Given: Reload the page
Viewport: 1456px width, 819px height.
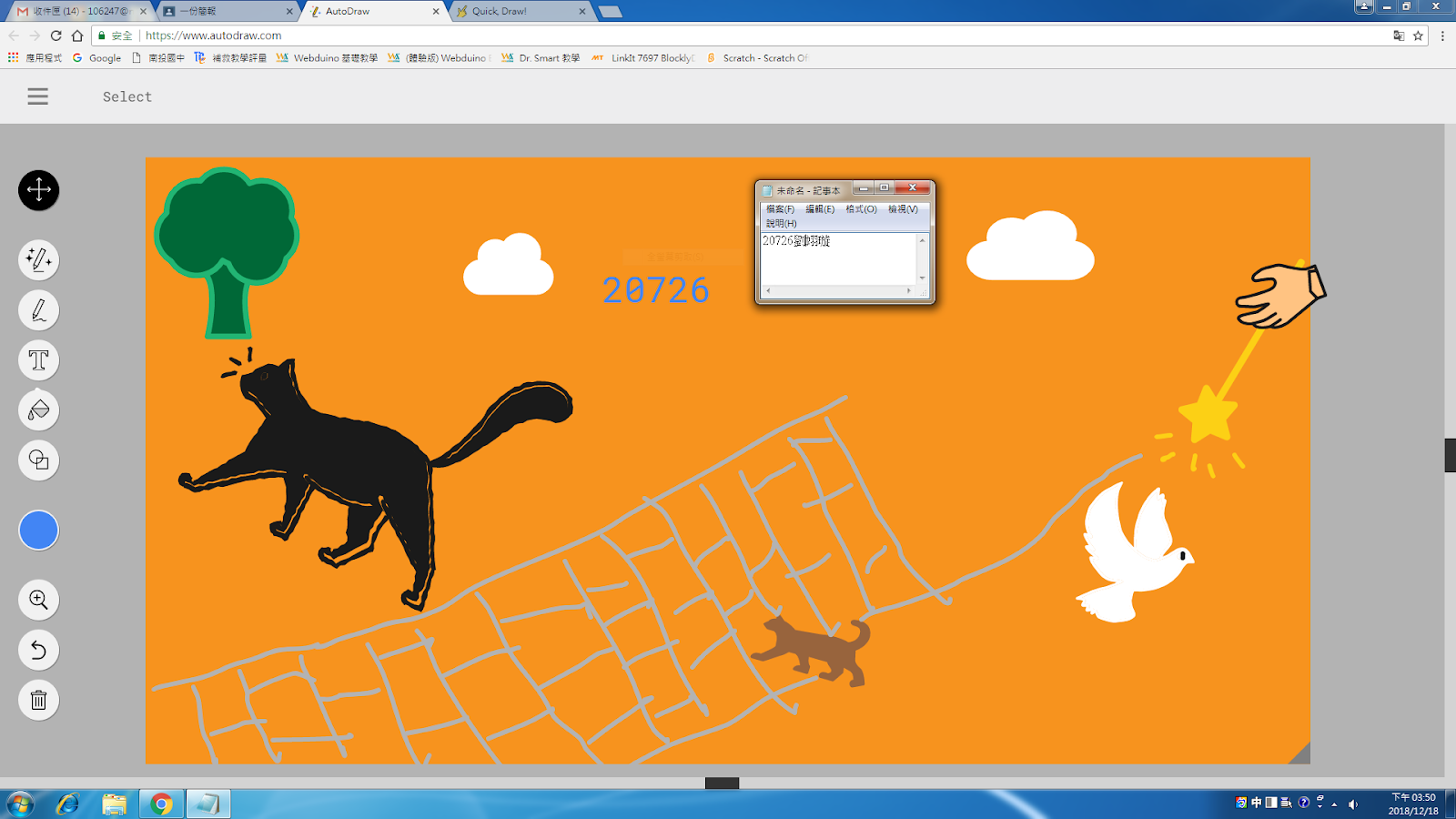Looking at the screenshot, I should click(x=56, y=35).
